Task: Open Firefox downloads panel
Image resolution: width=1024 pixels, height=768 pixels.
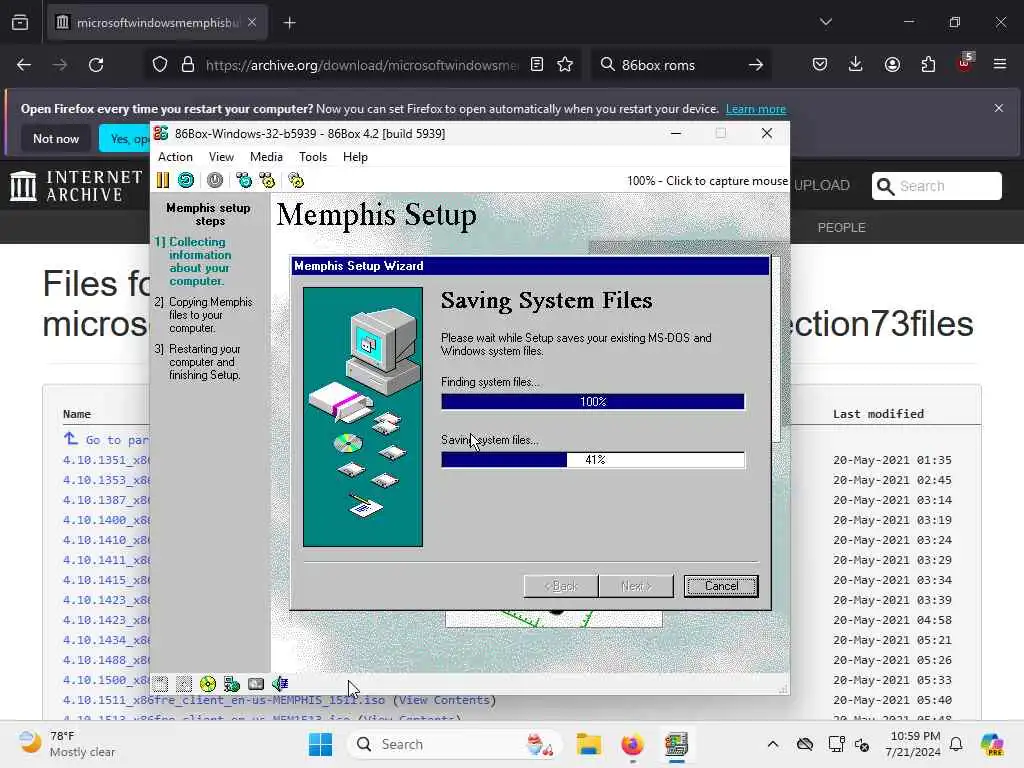Action: 856,65
